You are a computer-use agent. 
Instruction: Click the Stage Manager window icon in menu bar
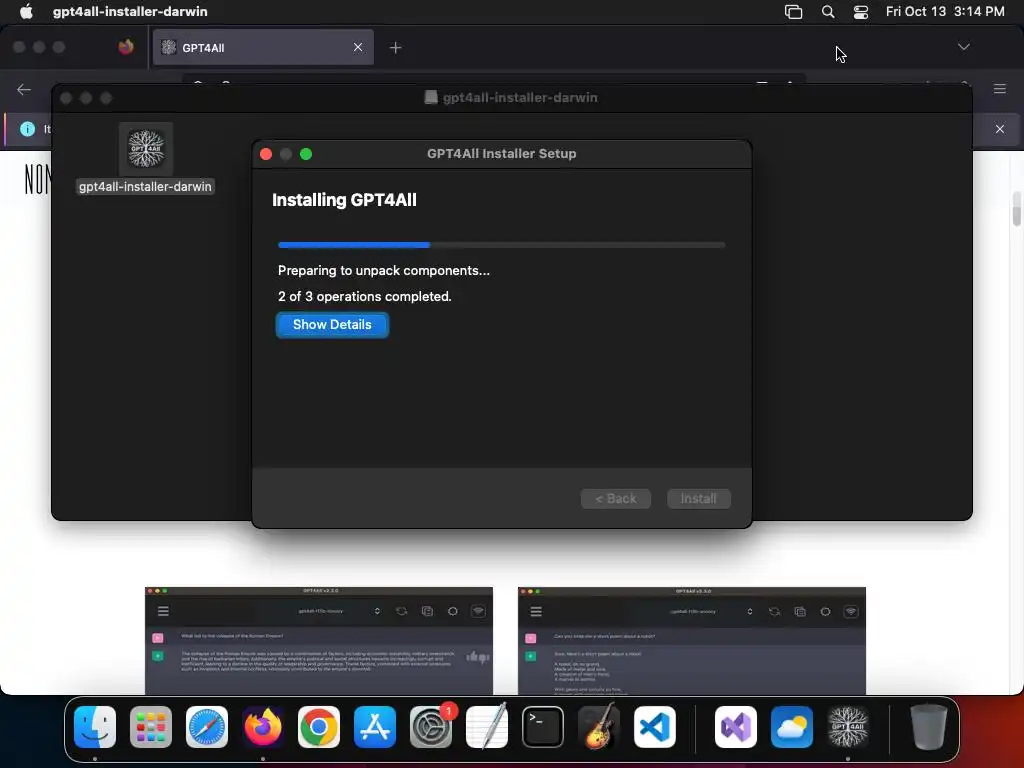point(793,11)
